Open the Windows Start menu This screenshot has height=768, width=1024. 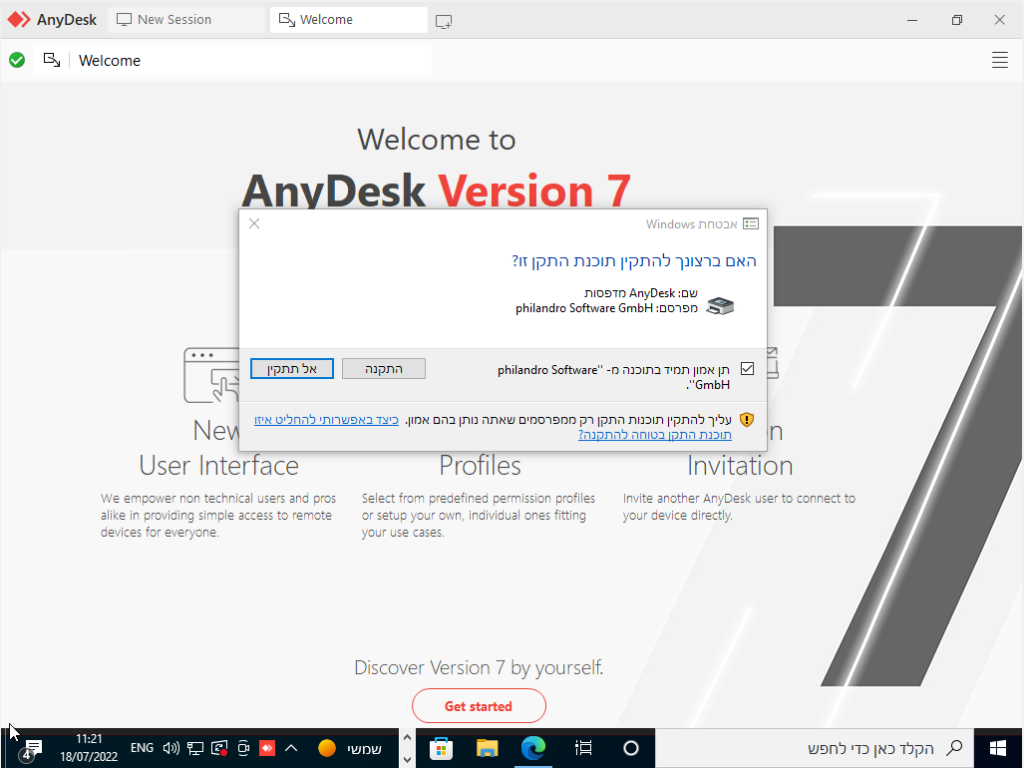click(998, 748)
